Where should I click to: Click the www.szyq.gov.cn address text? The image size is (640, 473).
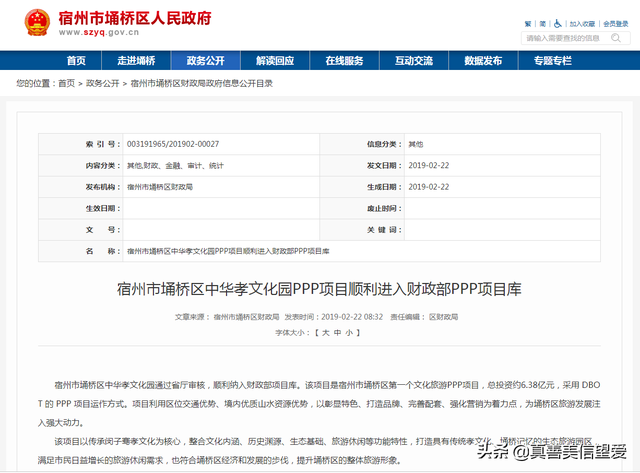pyautogui.click(x=99, y=32)
